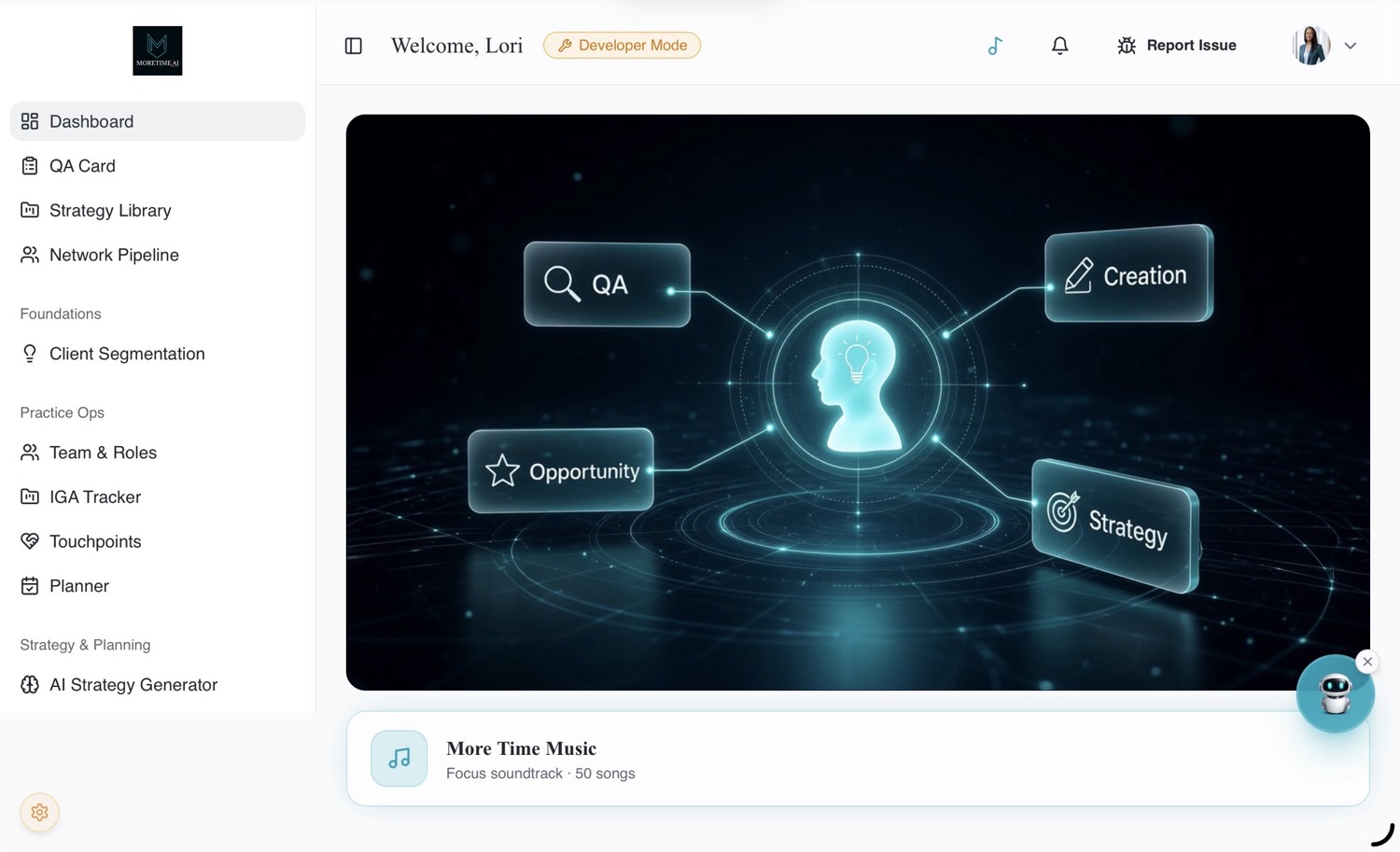Click the Network Pipeline people icon
1400x852 pixels.
(x=30, y=255)
